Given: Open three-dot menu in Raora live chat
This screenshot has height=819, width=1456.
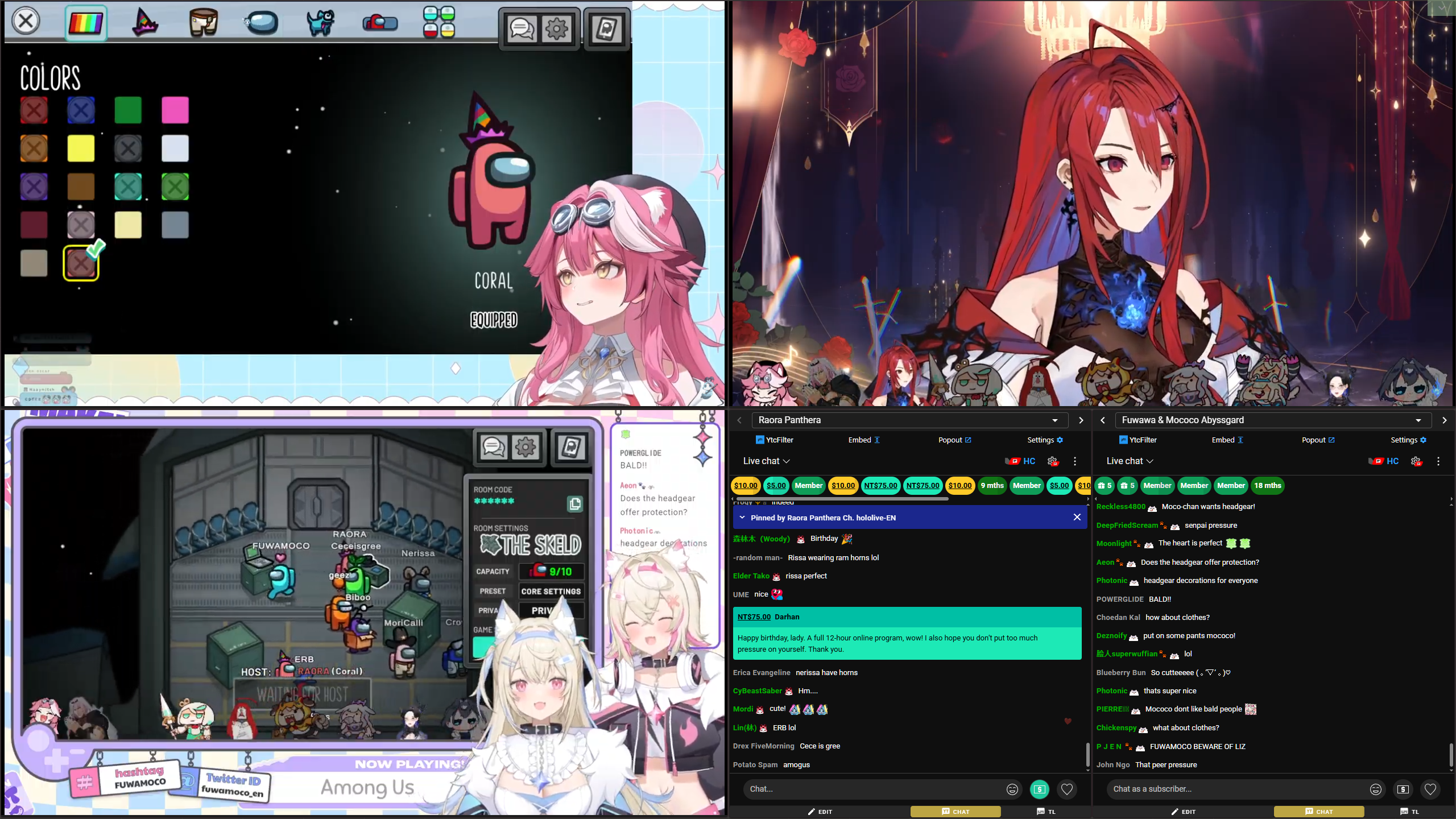Looking at the screenshot, I should click(1074, 461).
